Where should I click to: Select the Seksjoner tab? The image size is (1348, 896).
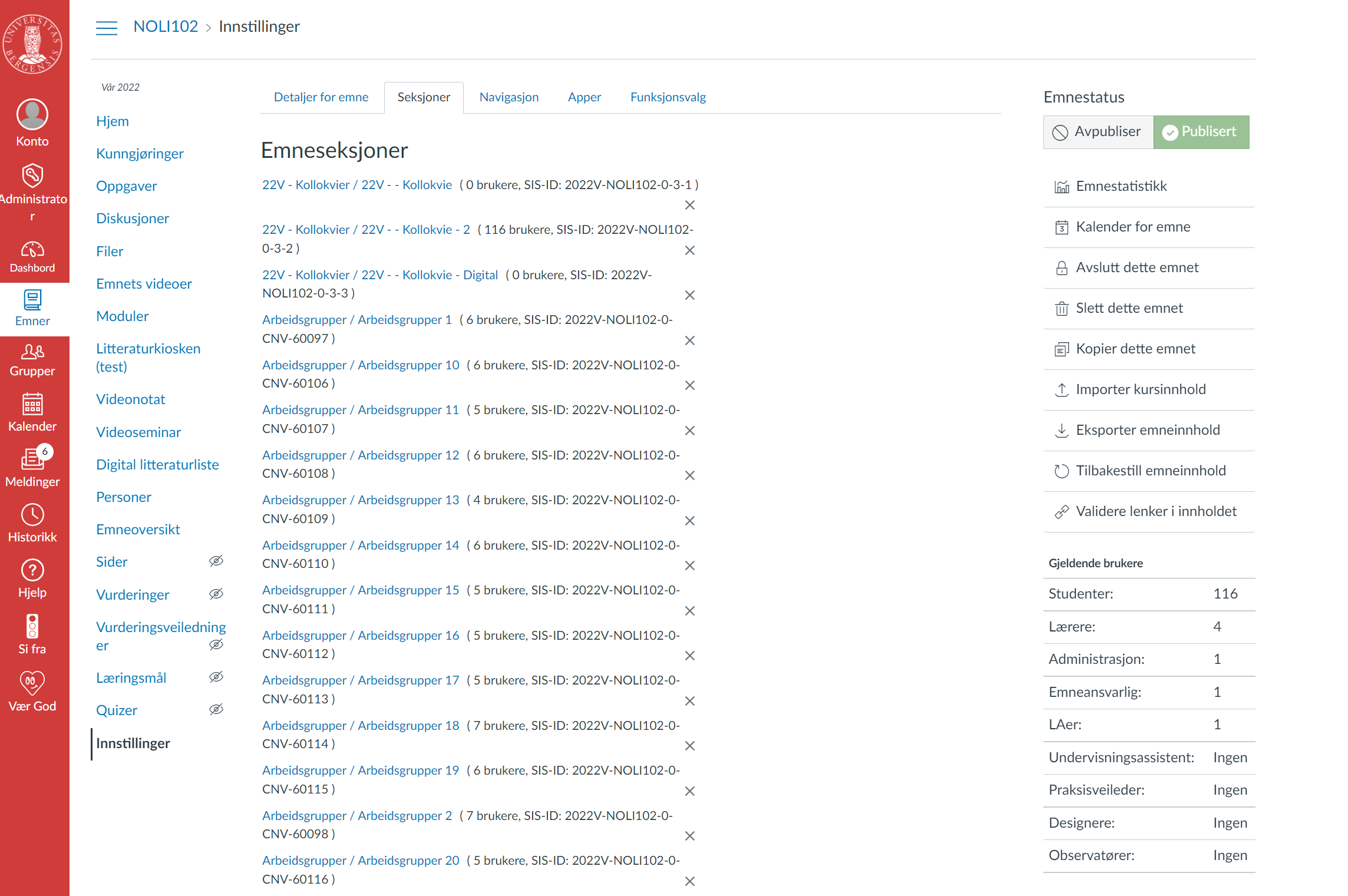click(x=424, y=97)
